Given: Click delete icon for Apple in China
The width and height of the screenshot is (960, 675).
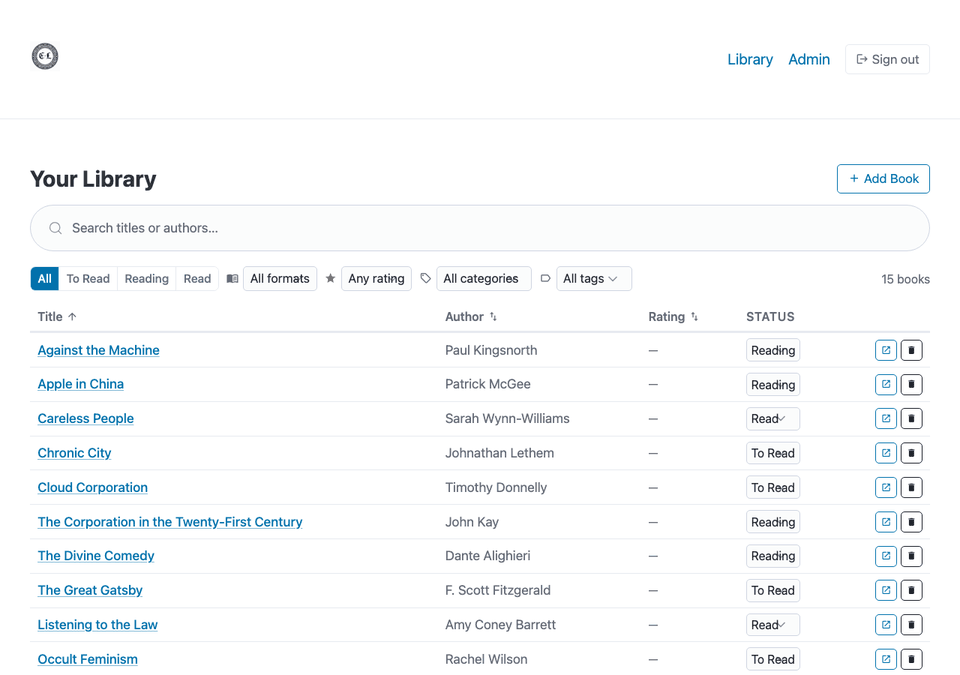Looking at the screenshot, I should 911,384.
